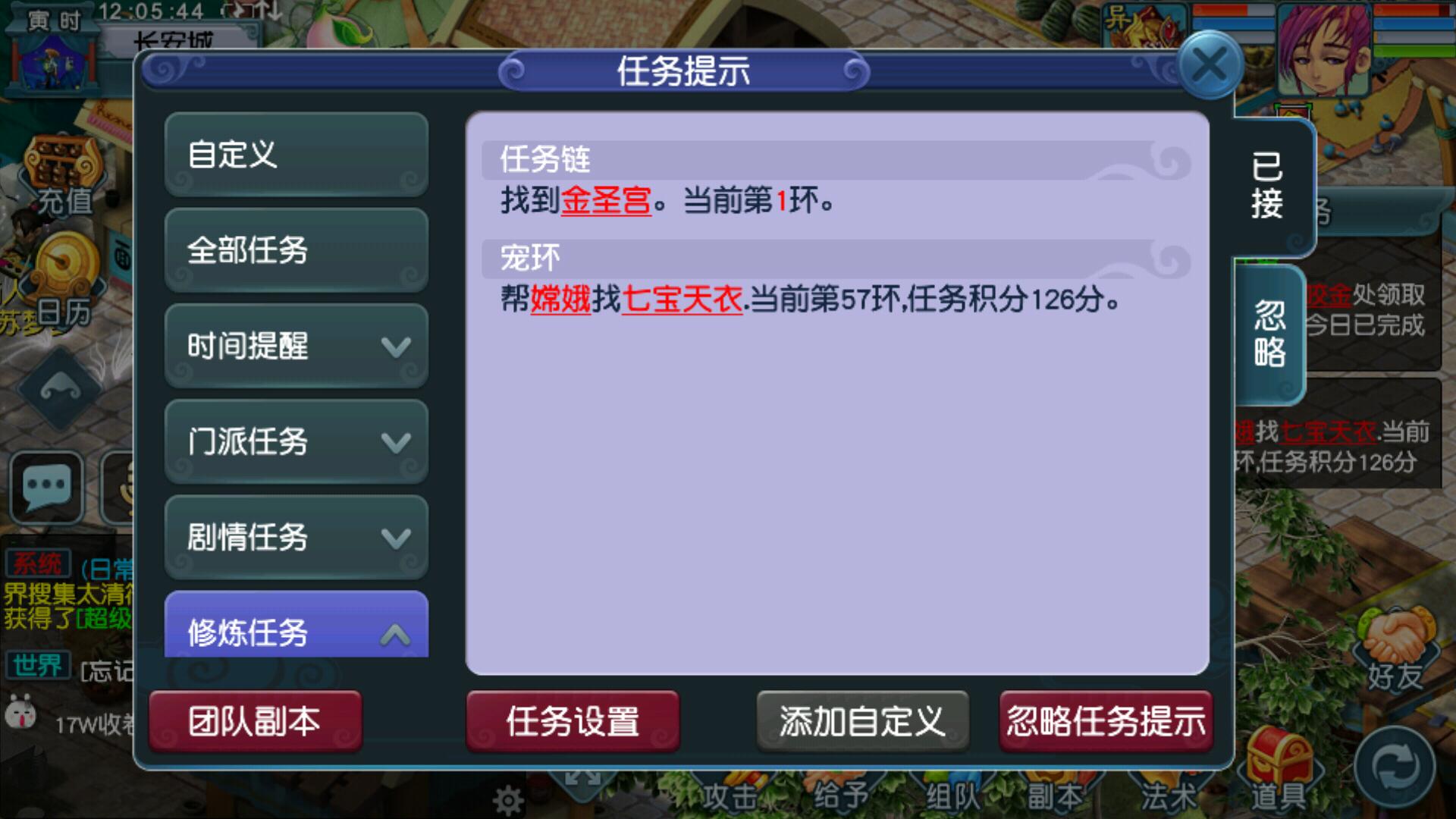Switch to the 忽略 tab
Image resolution: width=1456 pixels, height=819 pixels.
1269,334
